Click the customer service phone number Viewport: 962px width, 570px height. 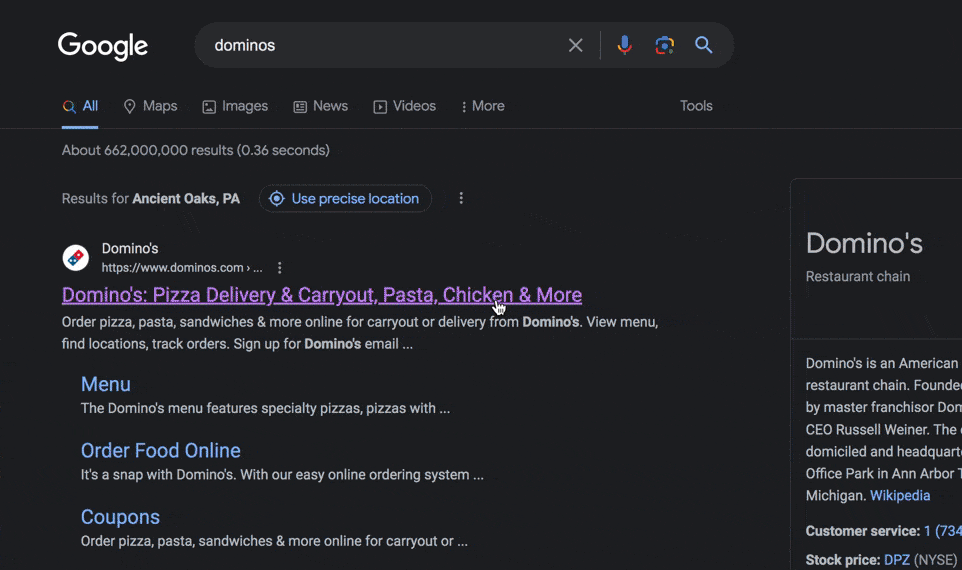[942, 531]
